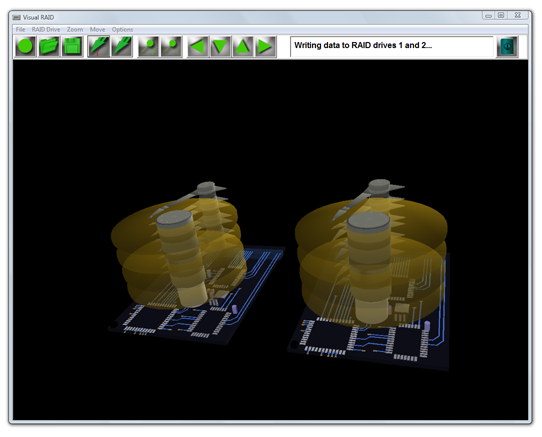Zoom out with the magnifier minus icon
This screenshot has height=437, width=542.
[x=172, y=46]
